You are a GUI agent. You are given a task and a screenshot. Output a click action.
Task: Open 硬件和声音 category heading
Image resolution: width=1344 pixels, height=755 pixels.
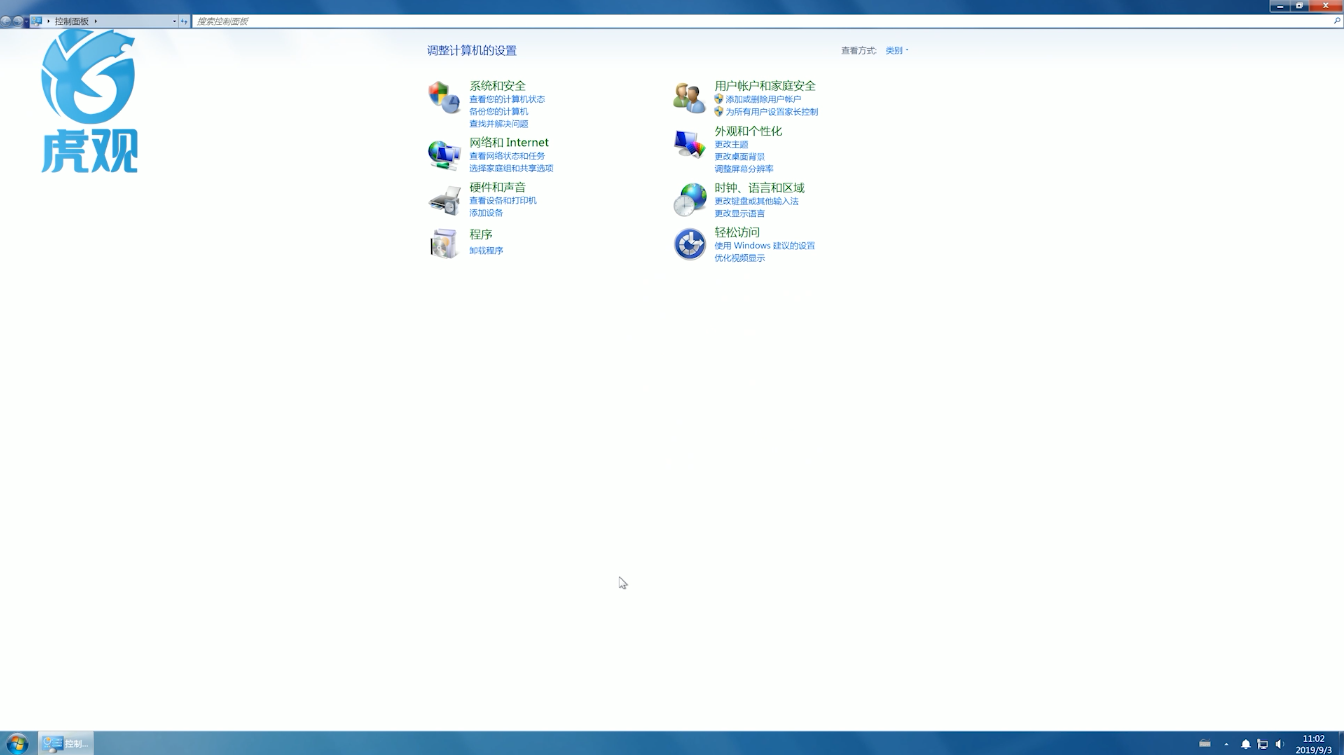click(497, 187)
